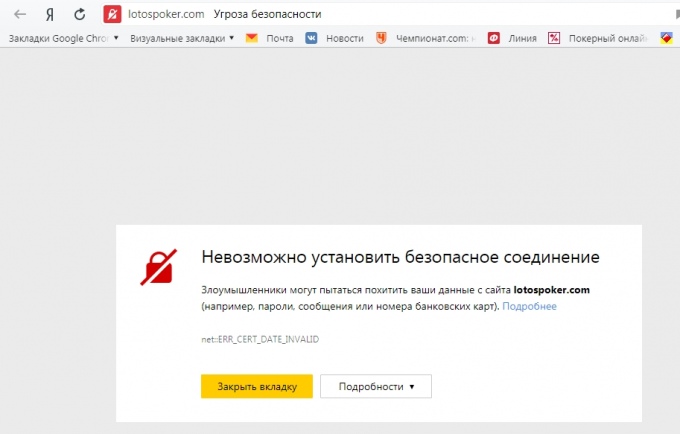Follow the blue Подробнее link
680x434 pixels.
point(529,306)
